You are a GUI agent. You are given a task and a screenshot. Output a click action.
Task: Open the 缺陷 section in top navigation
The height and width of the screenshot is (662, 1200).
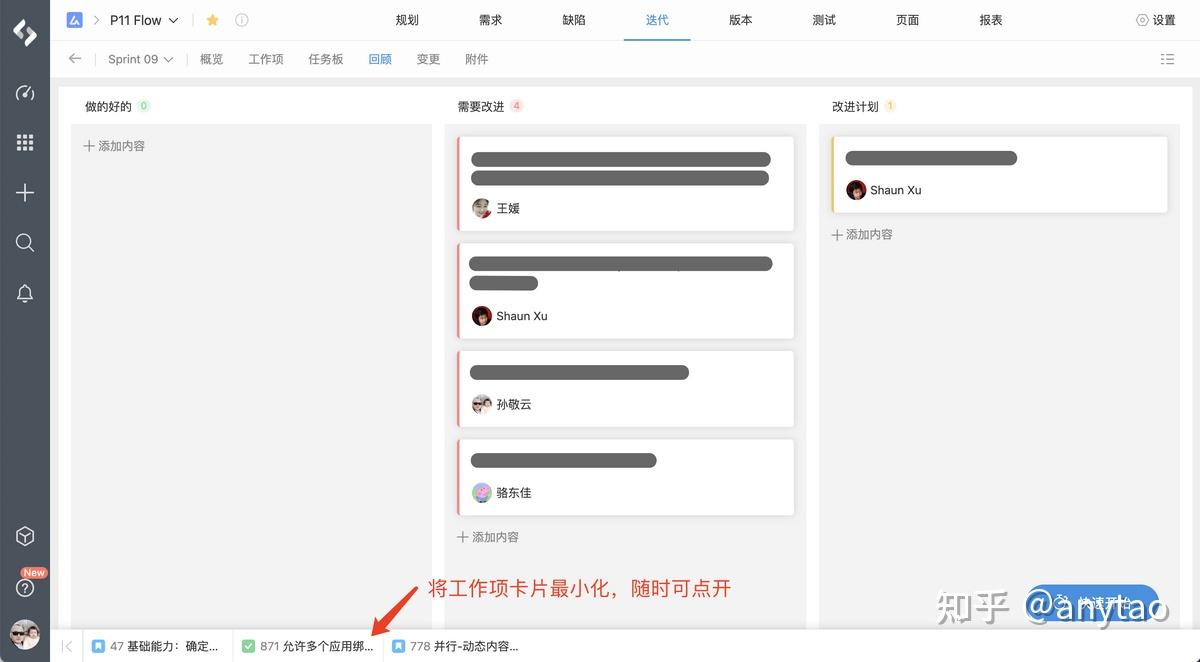coord(573,19)
